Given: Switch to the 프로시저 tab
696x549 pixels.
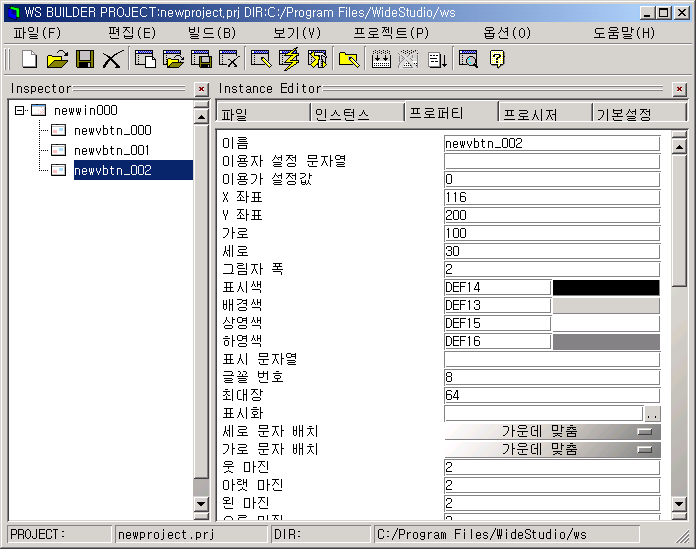Looking at the screenshot, I should pyautogui.click(x=545, y=113).
